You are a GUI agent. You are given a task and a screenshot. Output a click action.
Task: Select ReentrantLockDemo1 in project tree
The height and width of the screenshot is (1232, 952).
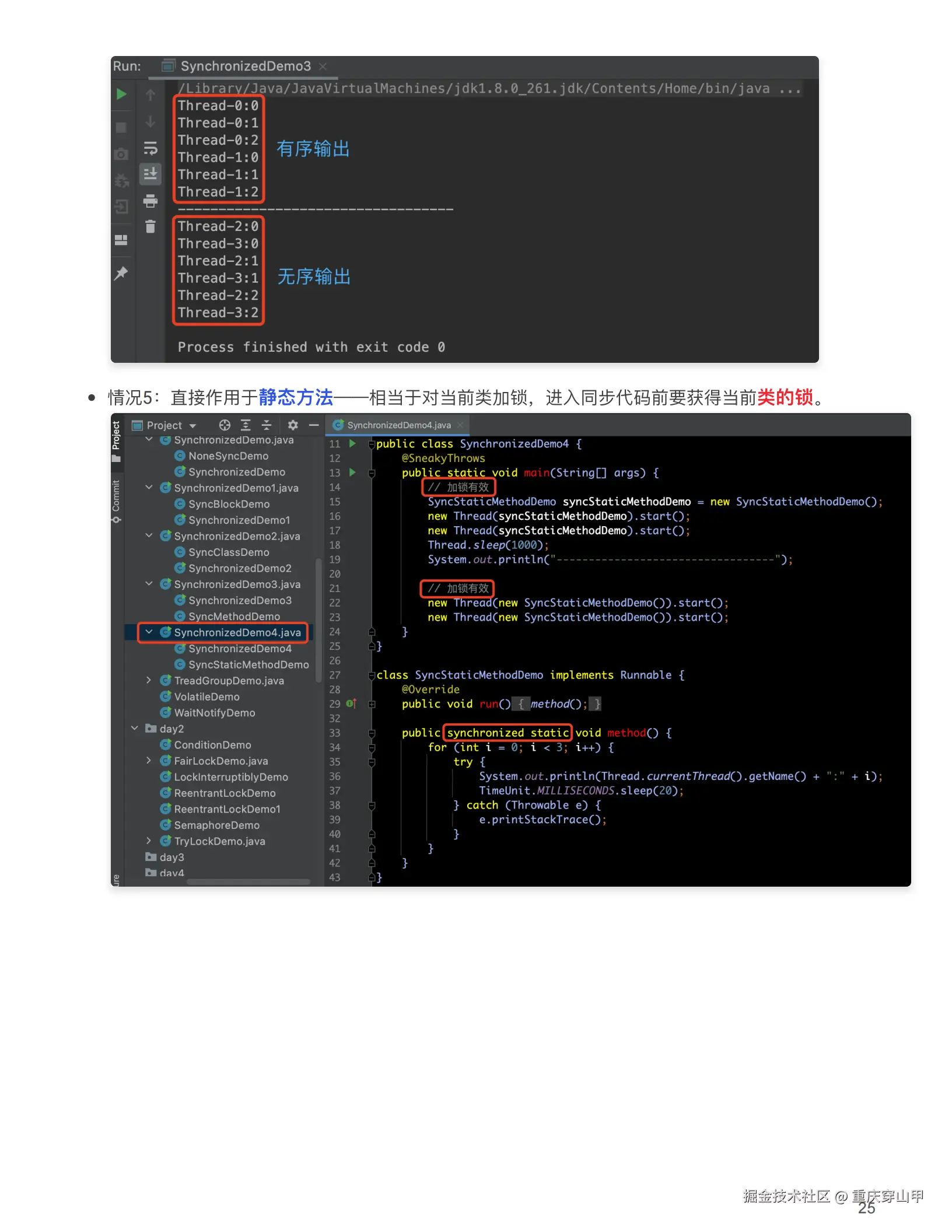click(x=220, y=809)
